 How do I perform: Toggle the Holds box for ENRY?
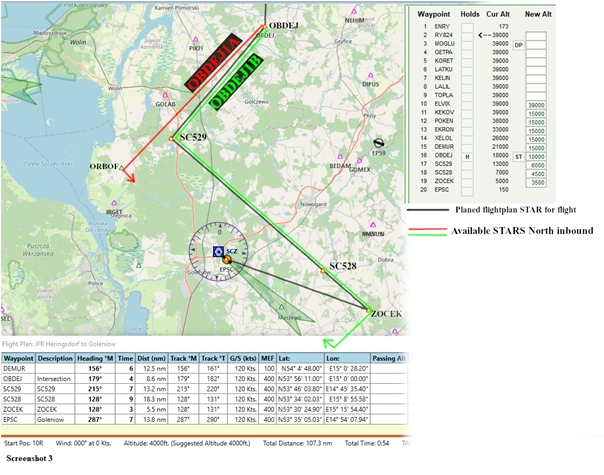467,27
